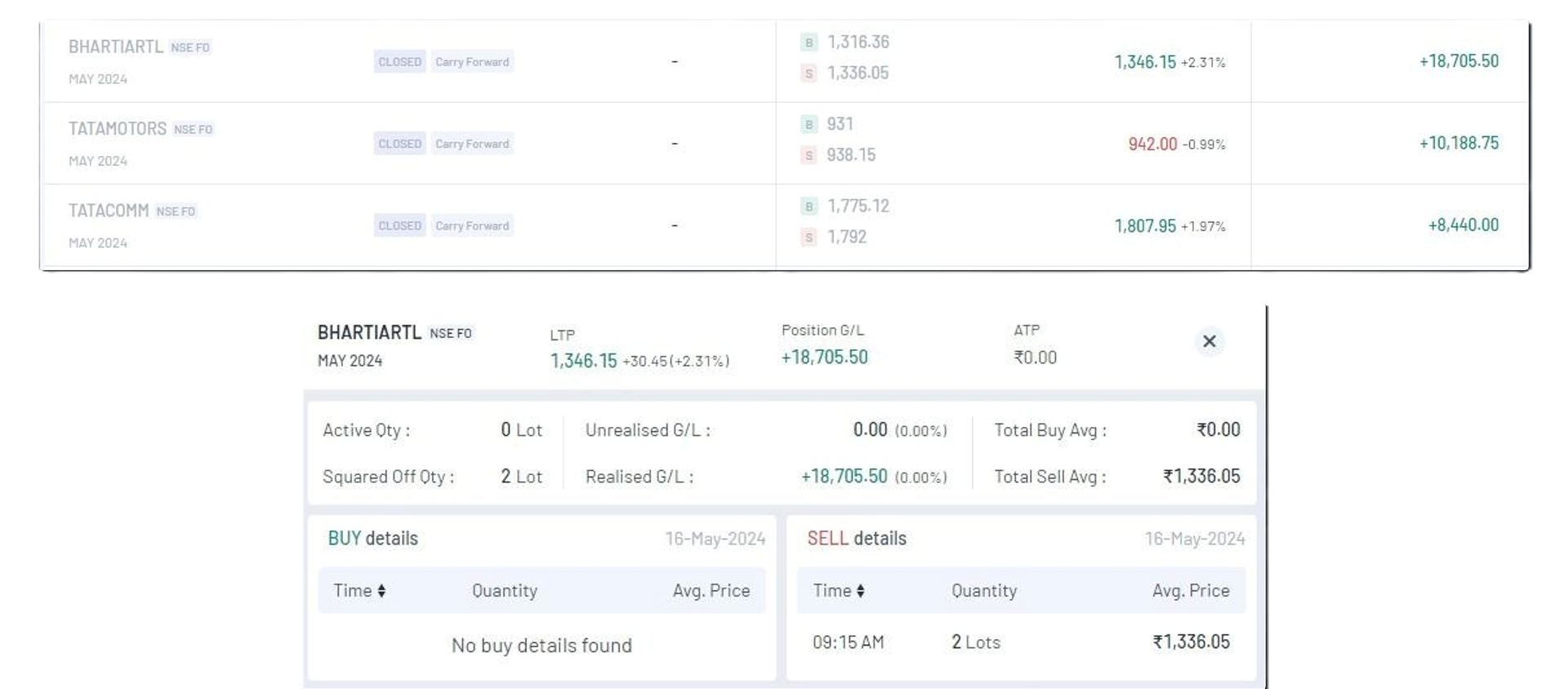Screen dimensions: 1568x689
Task: Click the B buy icon in BHARTIARTL row
Action: coord(808,42)
